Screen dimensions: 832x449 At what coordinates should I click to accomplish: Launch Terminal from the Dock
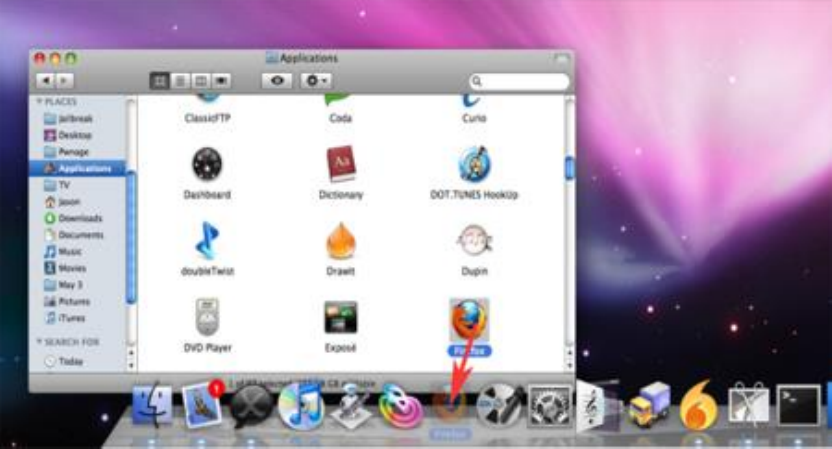798,406
